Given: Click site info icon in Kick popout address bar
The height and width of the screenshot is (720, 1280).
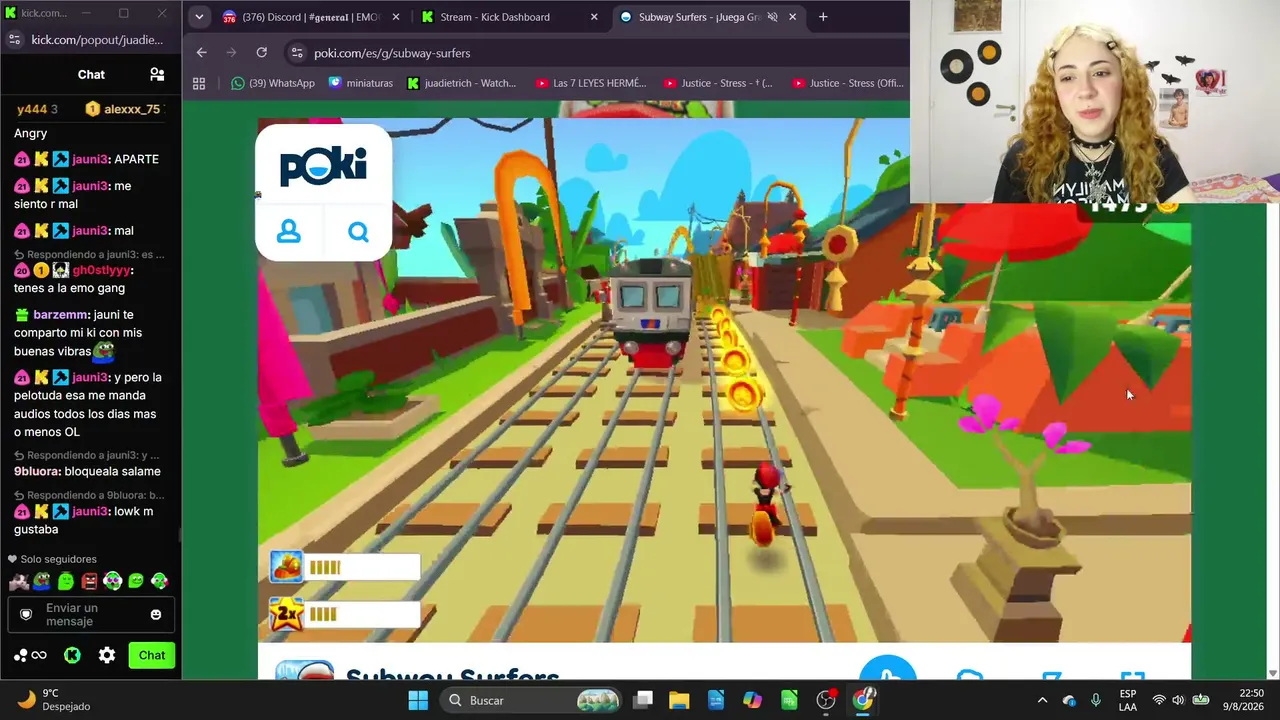Looking at the screenshot, I should (x=14, y=40).
